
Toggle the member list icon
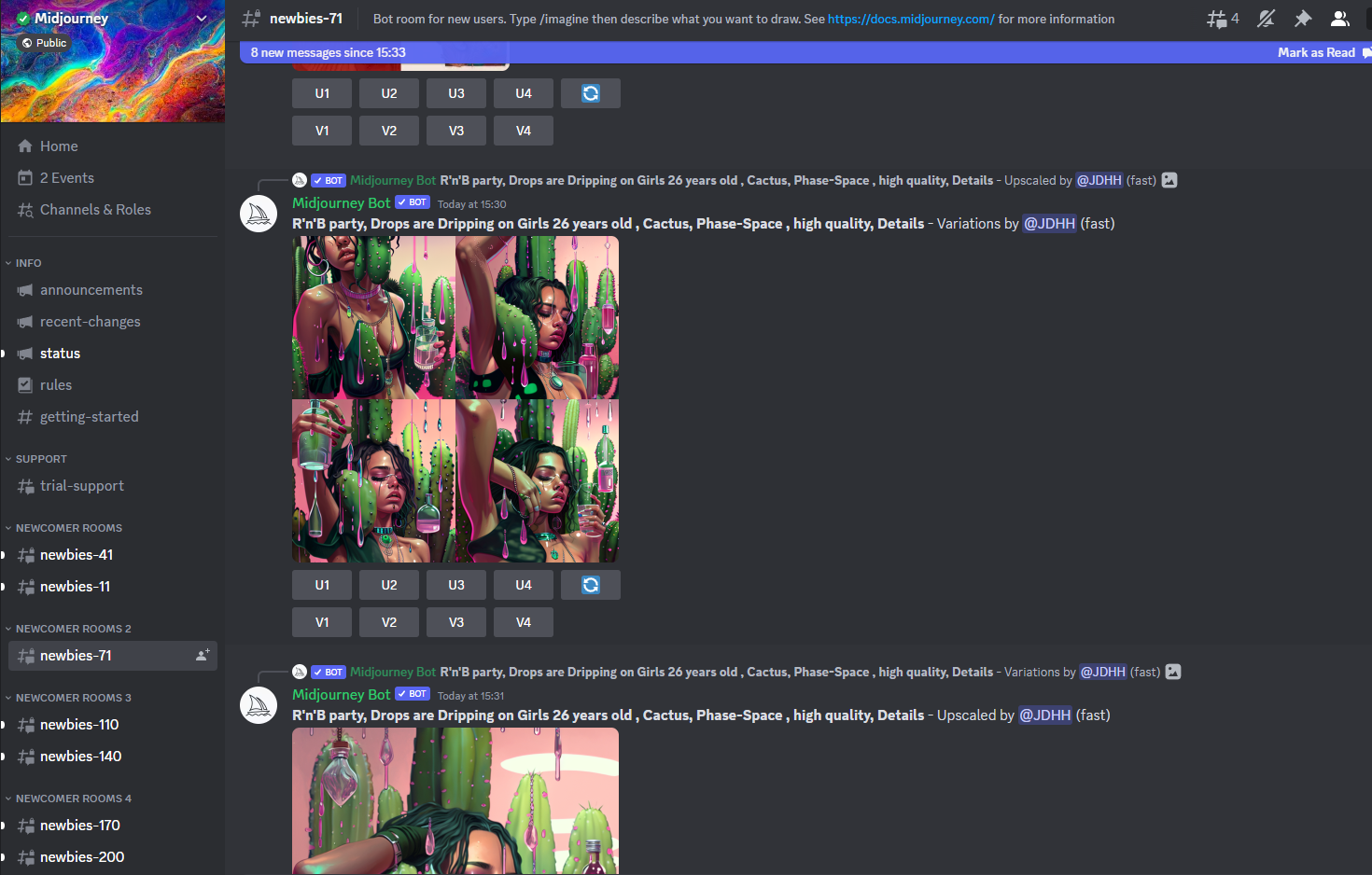(x=1340, y=19)
